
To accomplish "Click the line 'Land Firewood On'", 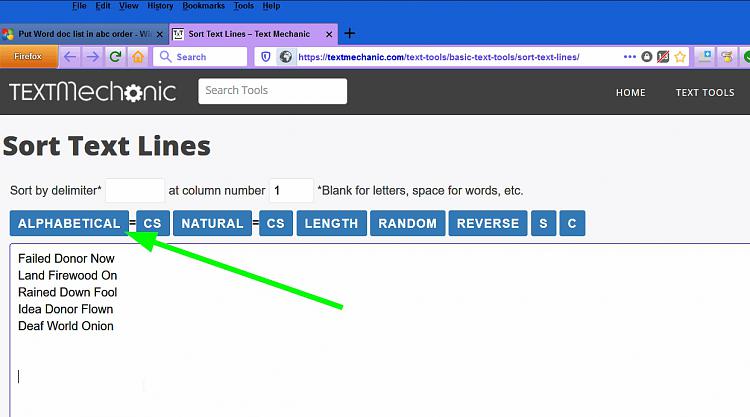I will point(67,275).
